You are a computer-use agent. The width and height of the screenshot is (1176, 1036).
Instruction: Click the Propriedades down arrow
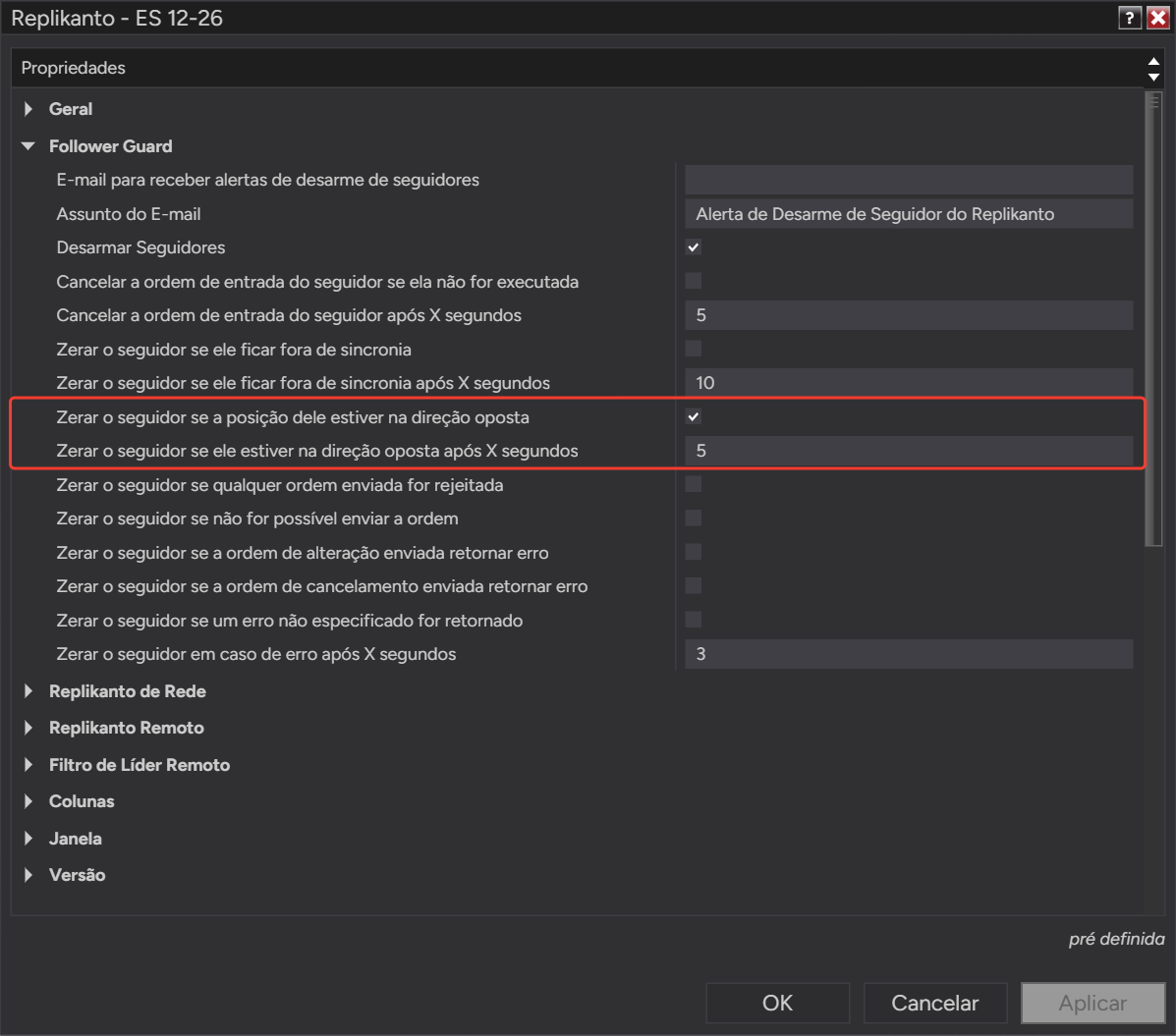click(x=1153, y=77)
